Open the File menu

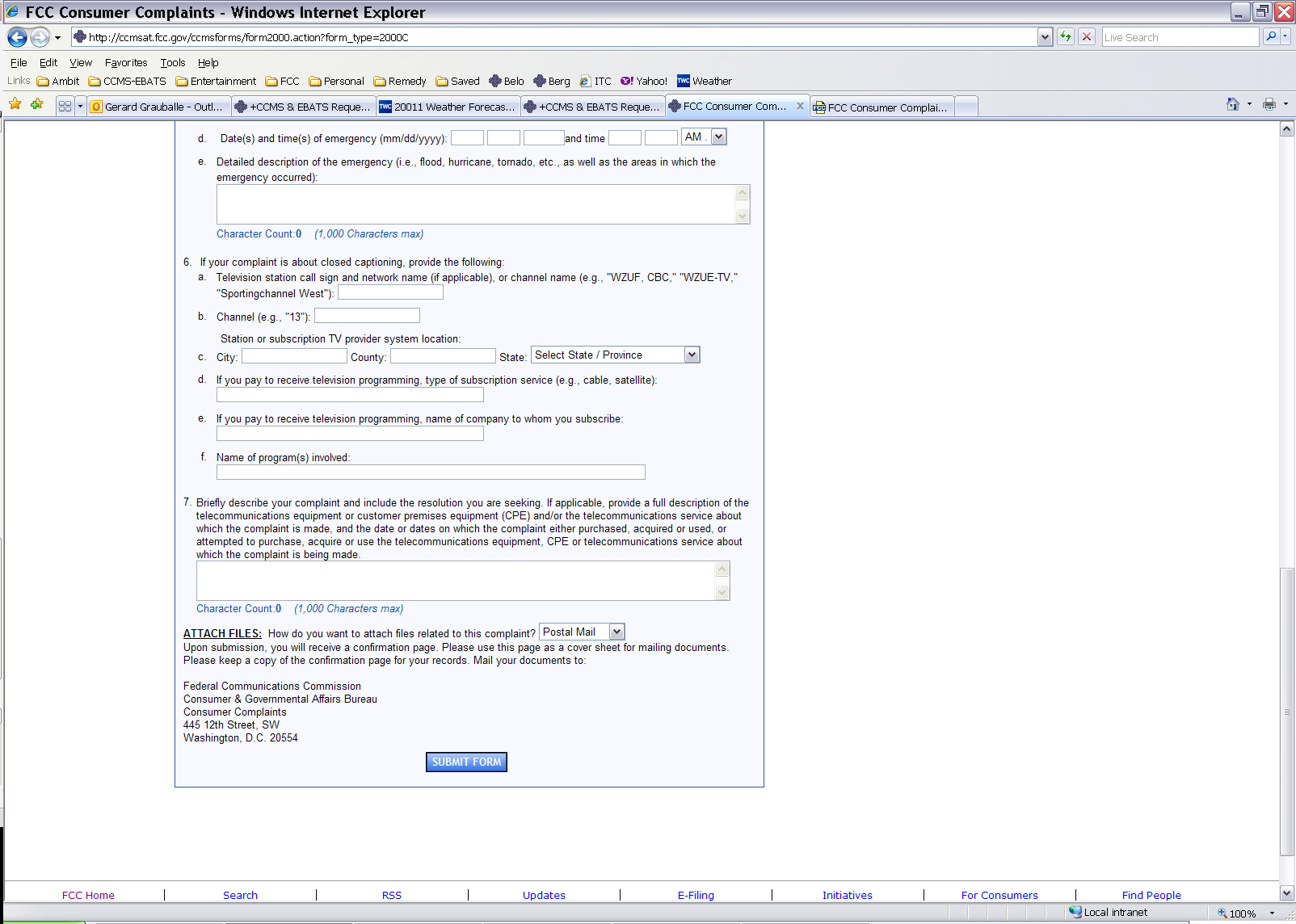19,62
